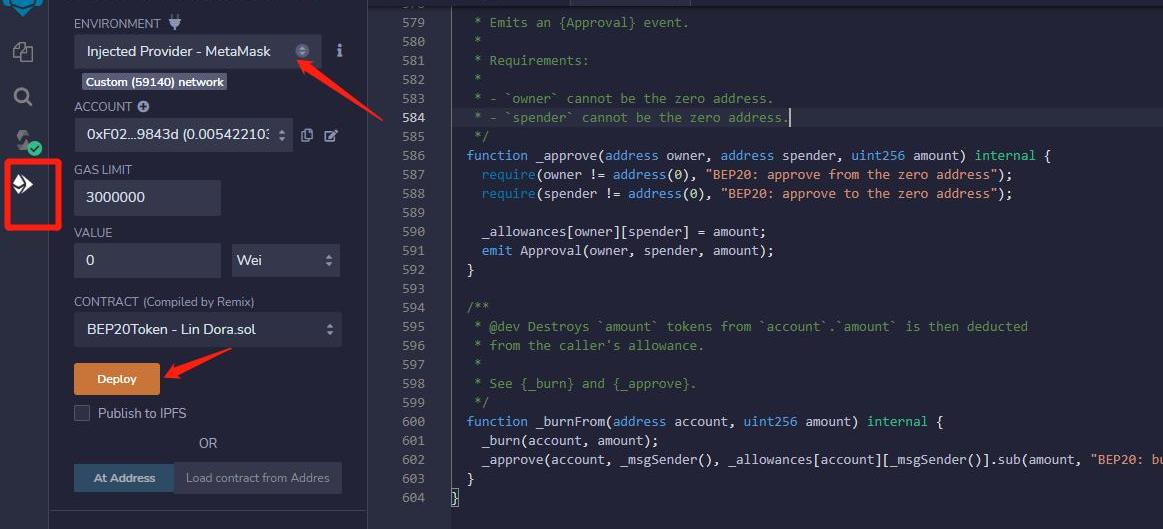Click the GAS LIMIT input field
Image resolution: width=1163 pixels, height=529 pixels.
(x=147, y=198)
